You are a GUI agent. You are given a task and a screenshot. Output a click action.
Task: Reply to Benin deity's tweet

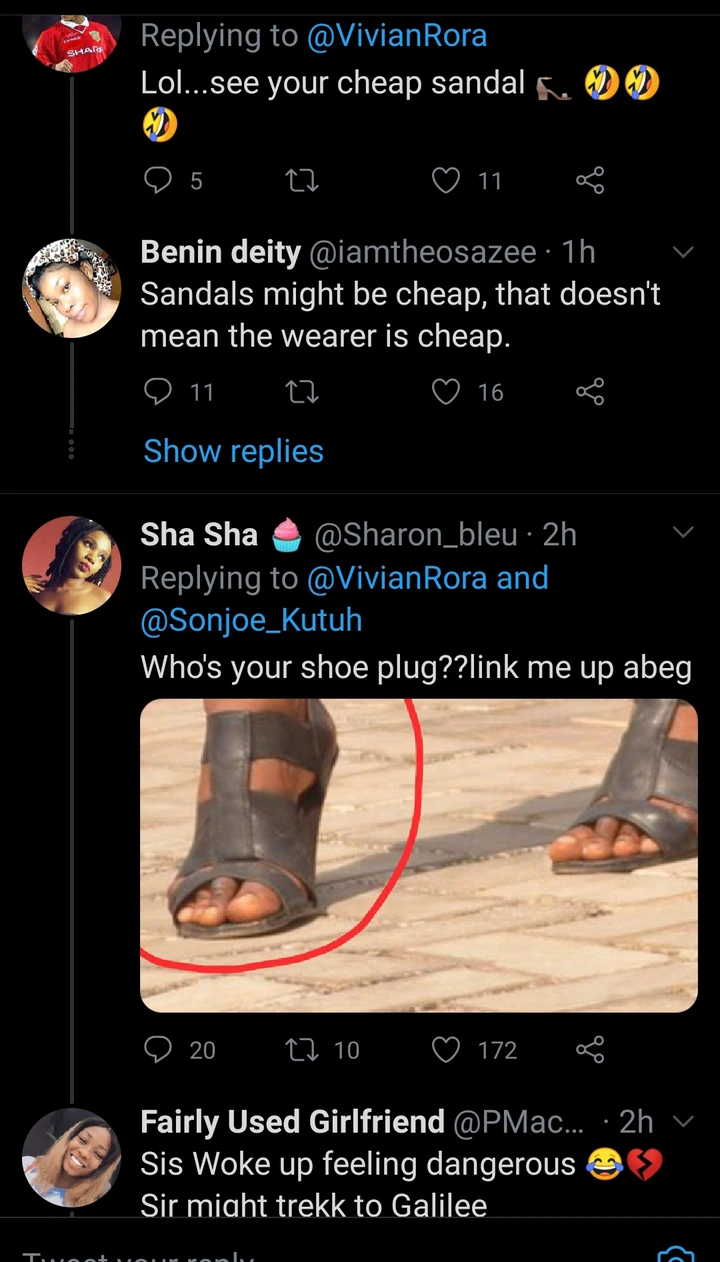click(x=158, y=392)
